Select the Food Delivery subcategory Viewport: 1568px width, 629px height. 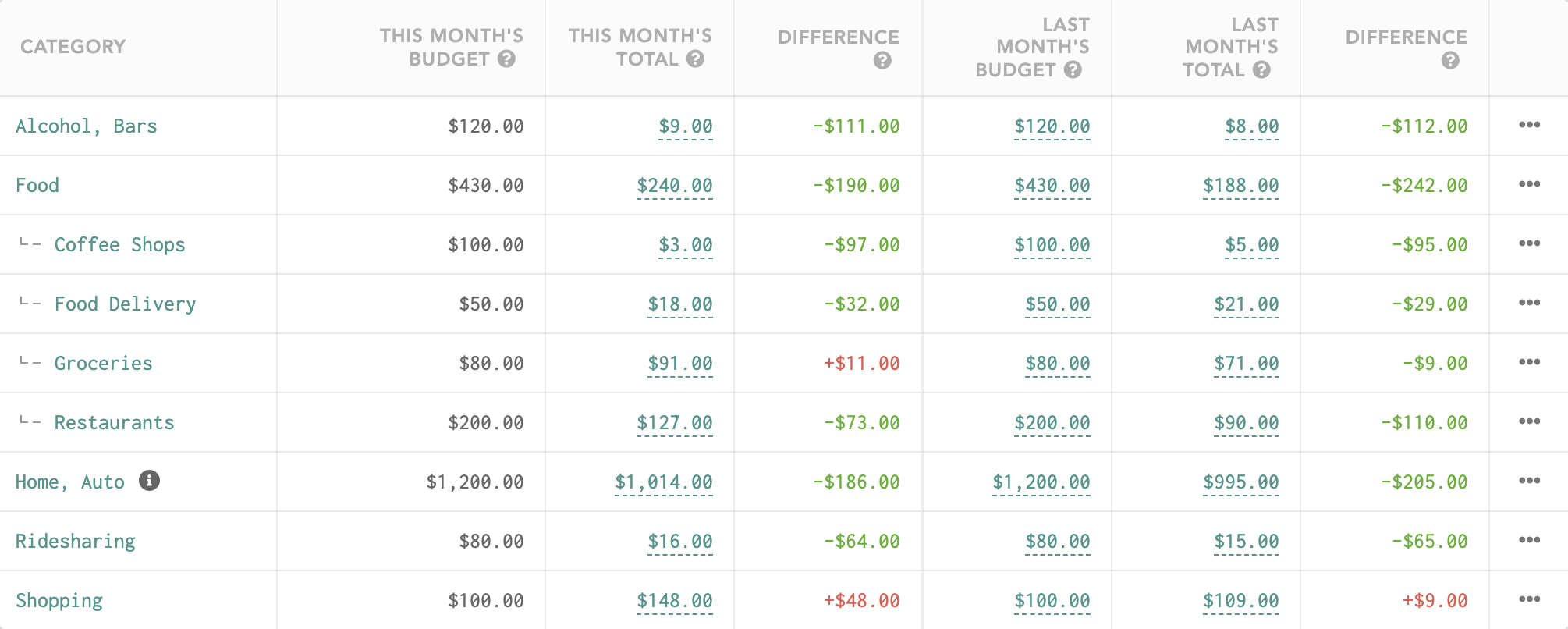click(x=125, y=304)
